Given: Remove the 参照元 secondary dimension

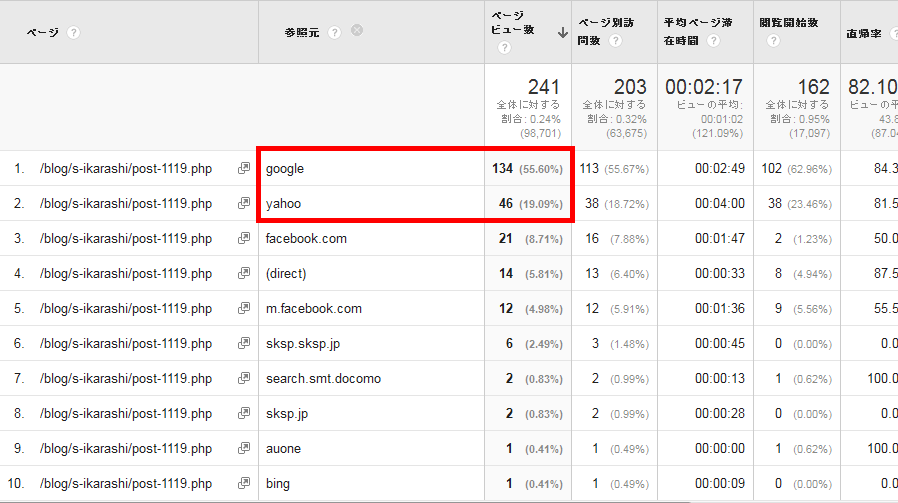Looking at the screenshot, I should (x=357, y=31).
